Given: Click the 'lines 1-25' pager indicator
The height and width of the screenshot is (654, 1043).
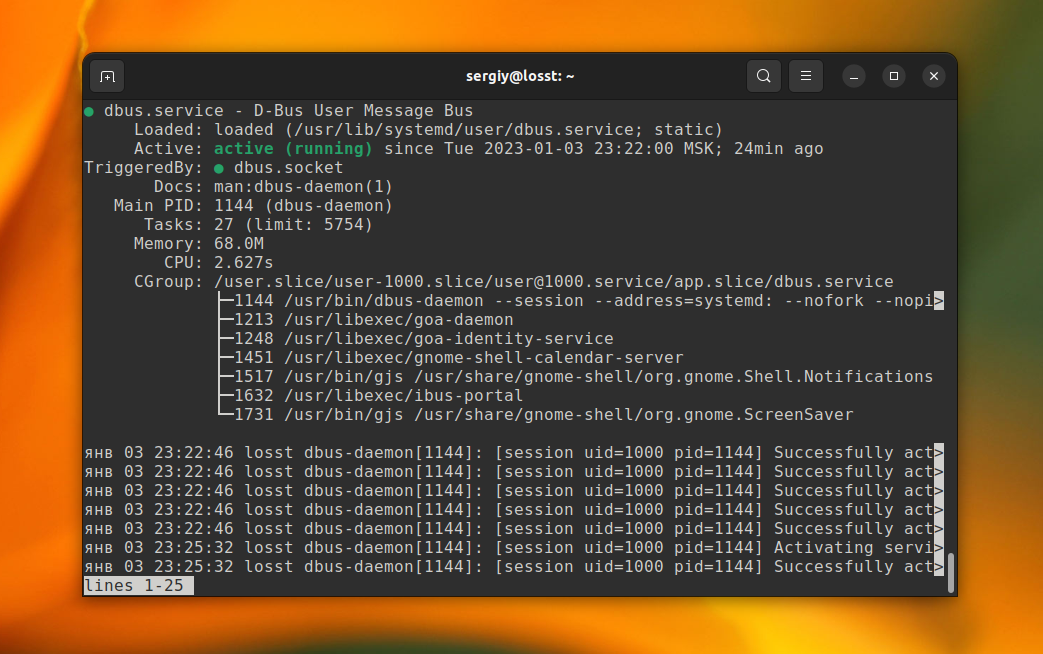Looking at the screenshot, I should (138, 585).
